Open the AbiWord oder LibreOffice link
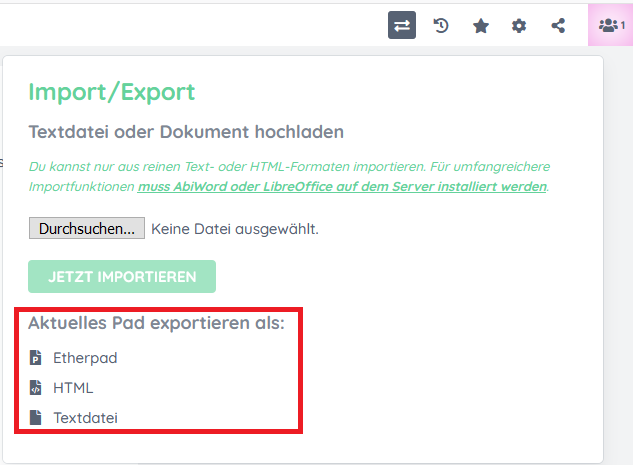 point(342,187)
